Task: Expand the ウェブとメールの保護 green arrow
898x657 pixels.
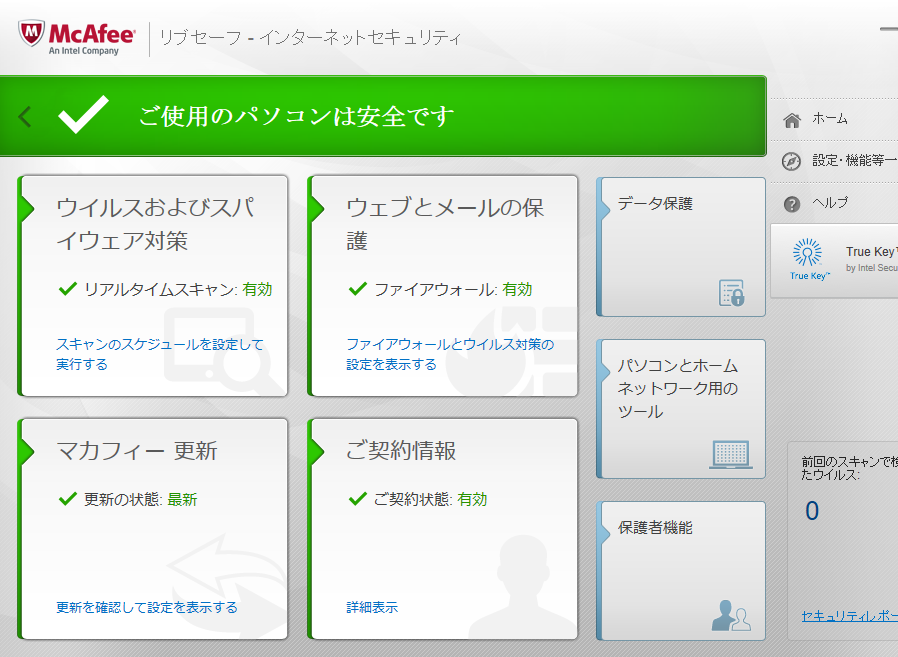Action: tap(317, 210)
